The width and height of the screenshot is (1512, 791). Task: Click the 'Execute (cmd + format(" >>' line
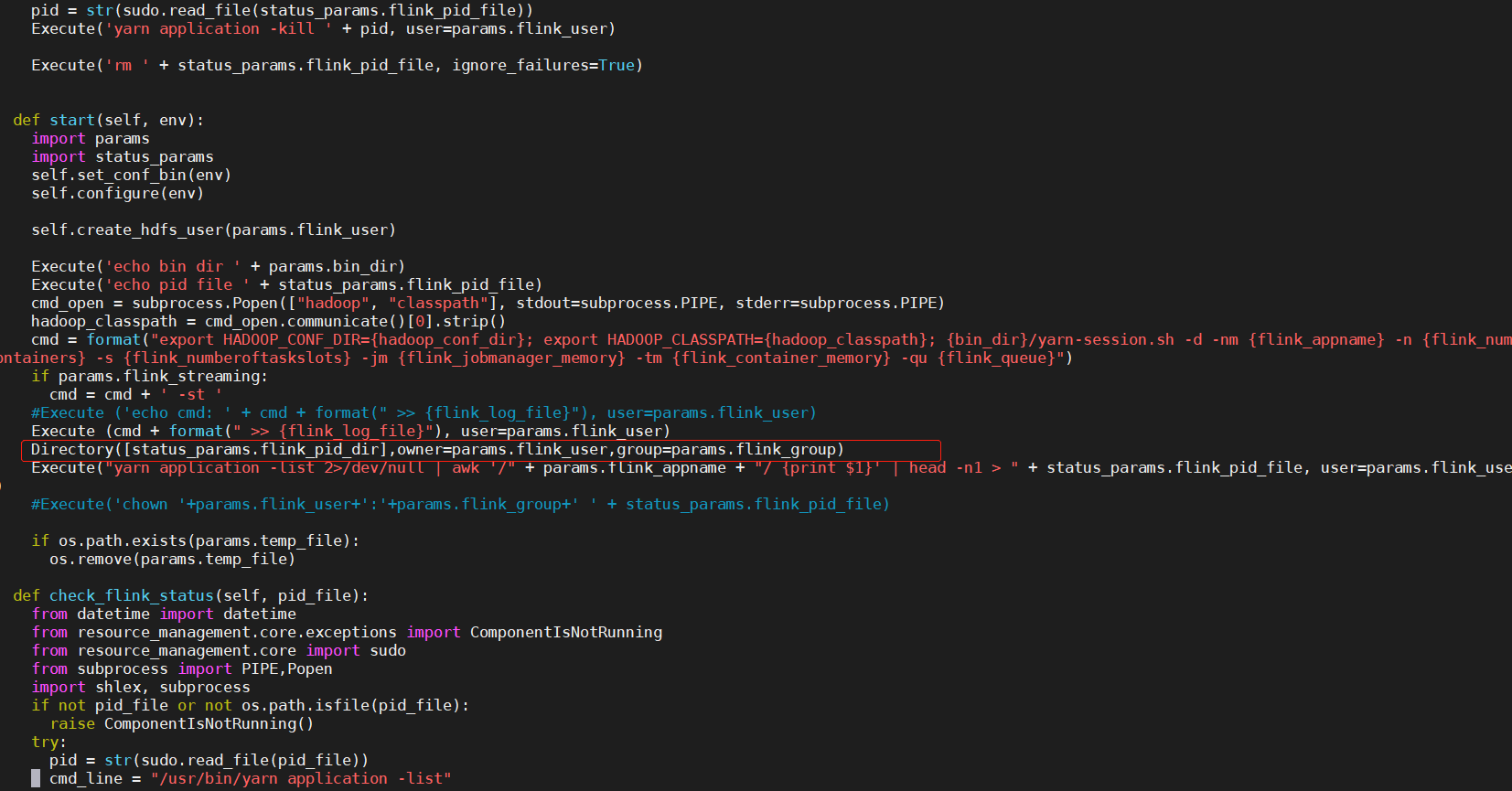(350, 431)
